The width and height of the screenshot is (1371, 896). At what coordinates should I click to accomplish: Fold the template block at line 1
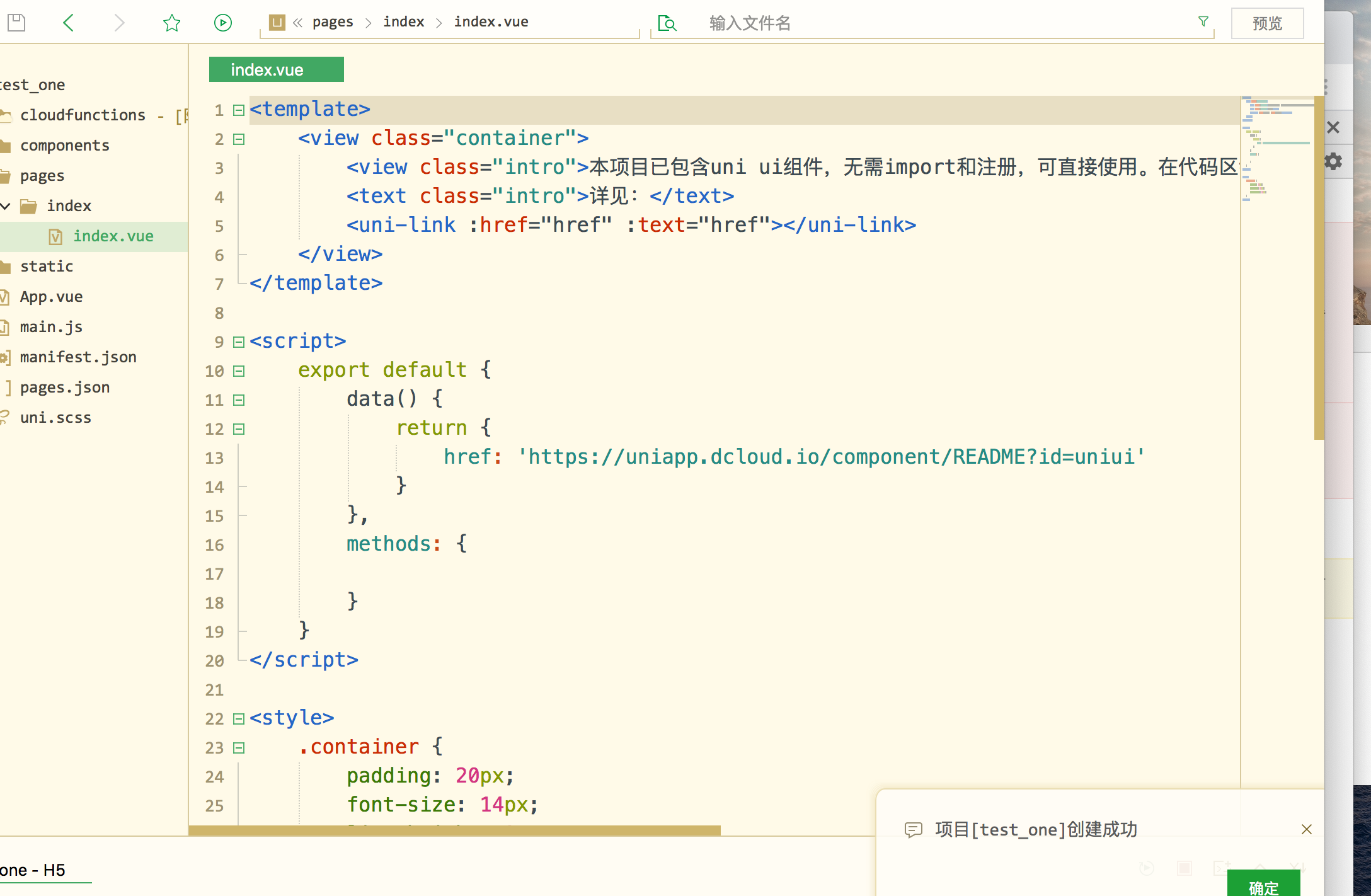tap(239, 110)
